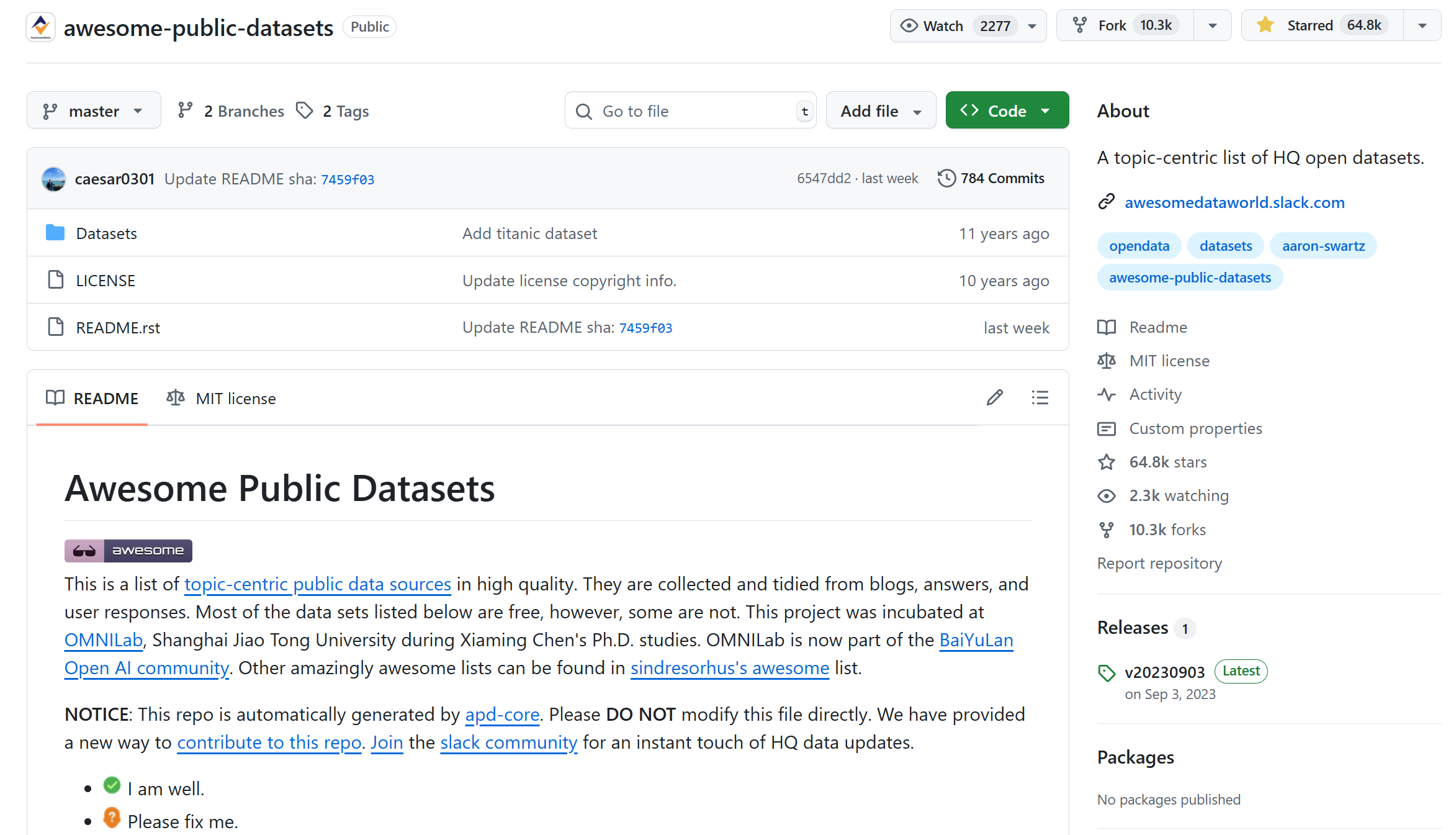Open the README outline list icon
The height and width of the screenshot is (835, 1456).
(x=1040, y=397)
